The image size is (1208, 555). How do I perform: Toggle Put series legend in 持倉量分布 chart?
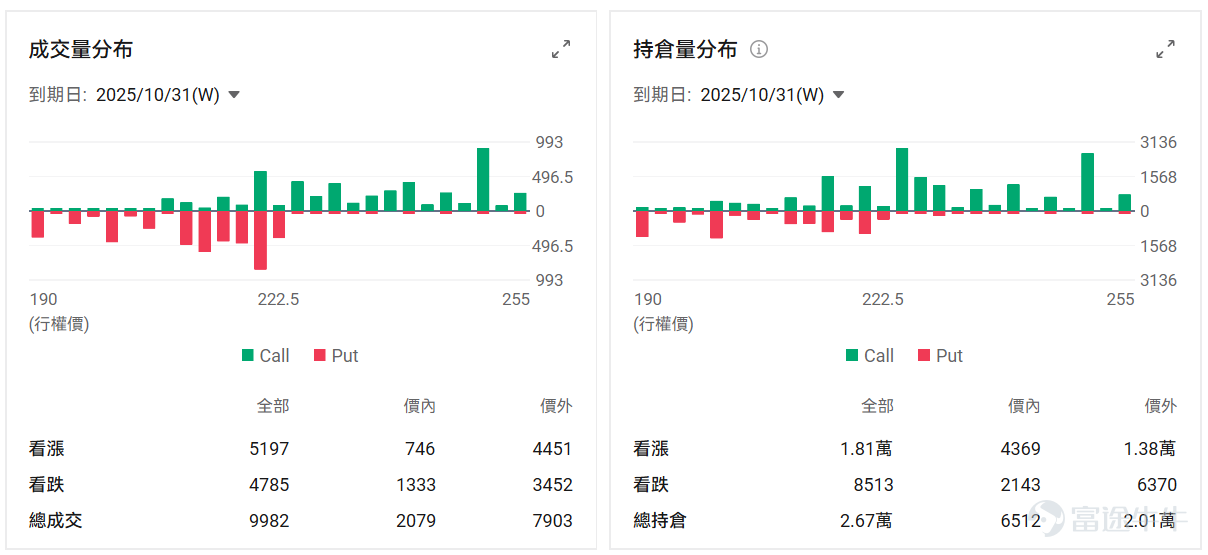(x=939, y=355)
